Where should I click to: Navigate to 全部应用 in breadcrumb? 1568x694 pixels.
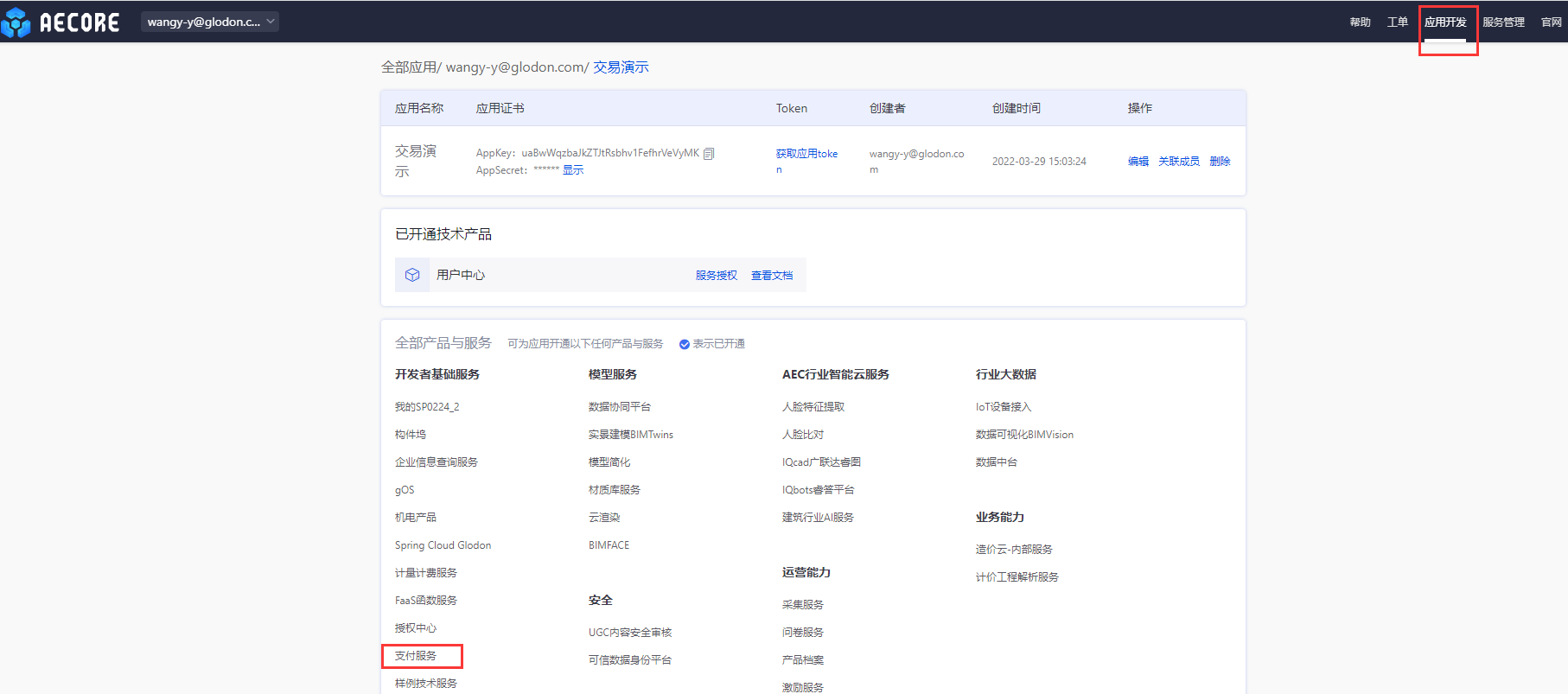(x=408, y=67)
